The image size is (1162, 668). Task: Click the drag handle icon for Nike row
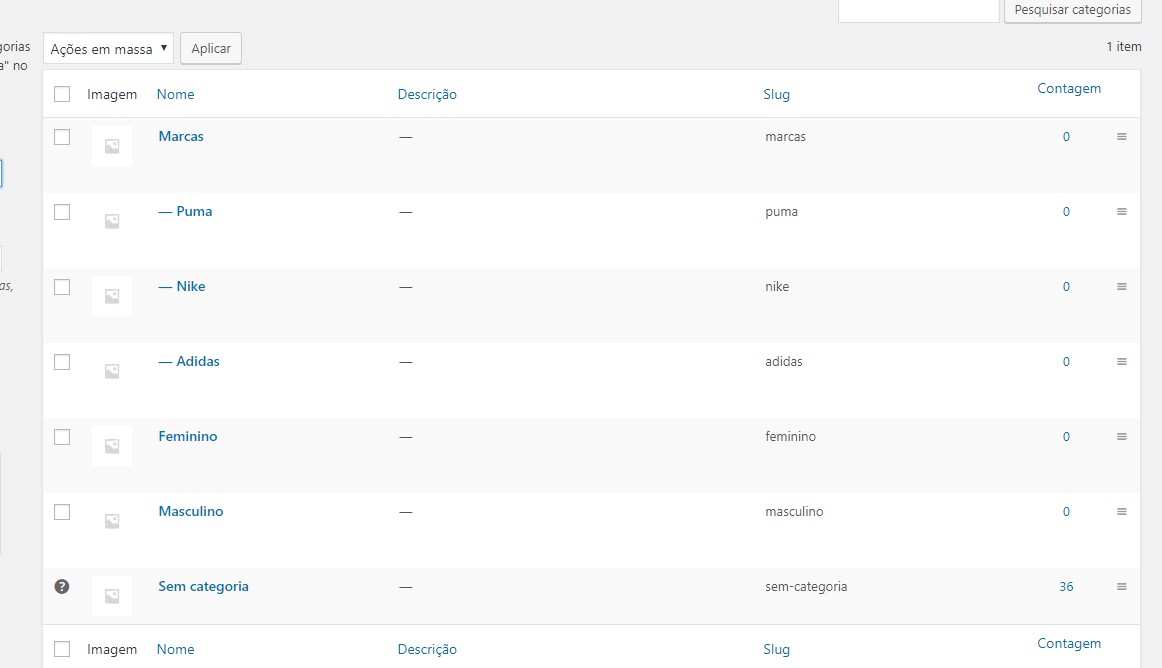tap(1121, 286)
